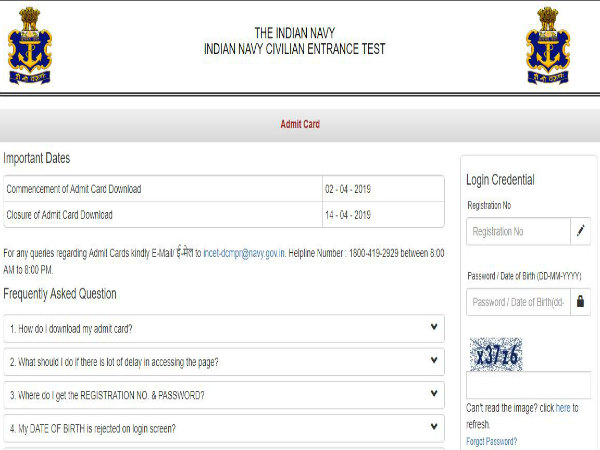Open FAQ 'Where do I get the REGISTRATION NO. & PASSWORD?'
This screenshot has height=450, width=600.
click(224, 395)
